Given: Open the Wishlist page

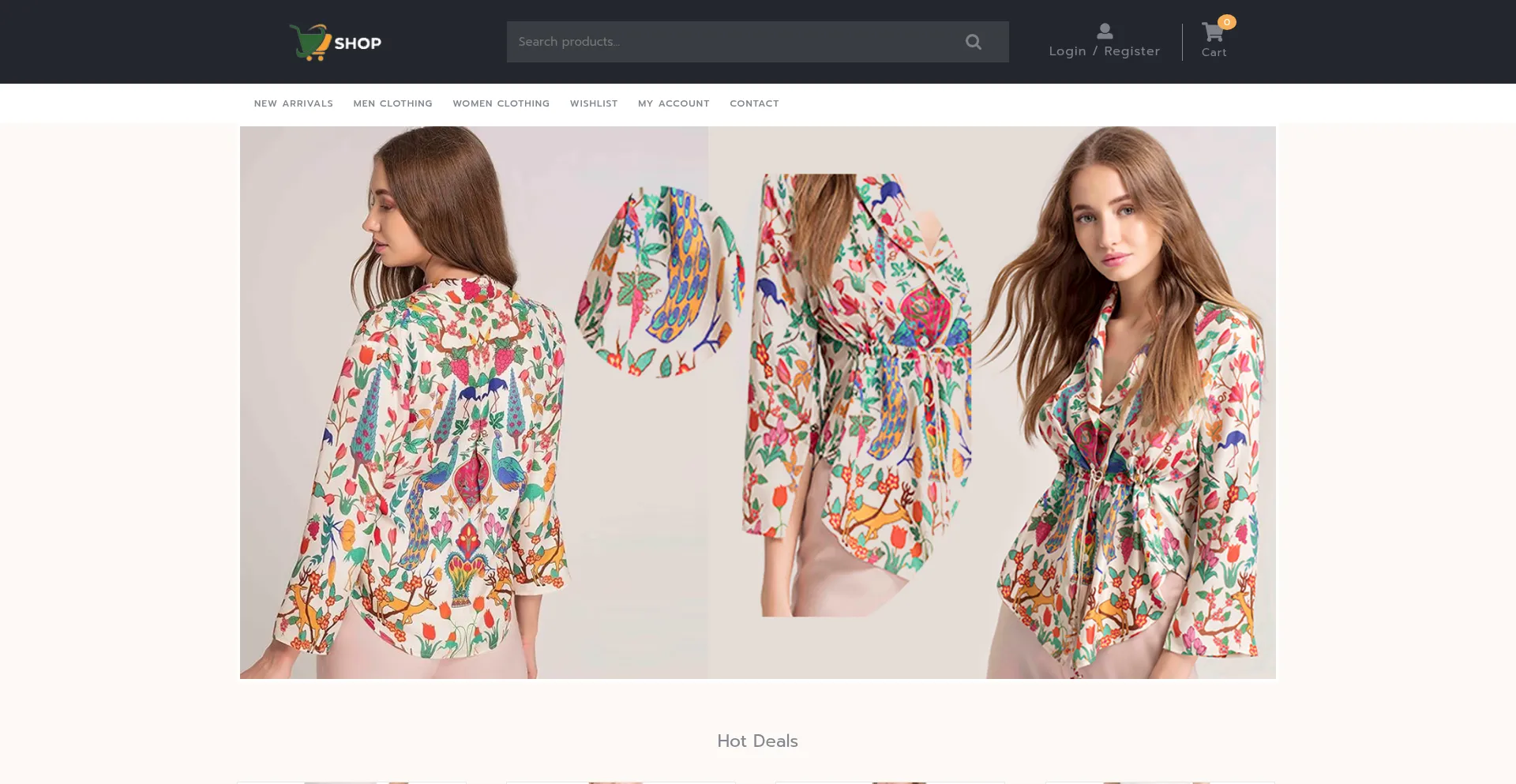Looking at the screenshot, I should 594,103.
